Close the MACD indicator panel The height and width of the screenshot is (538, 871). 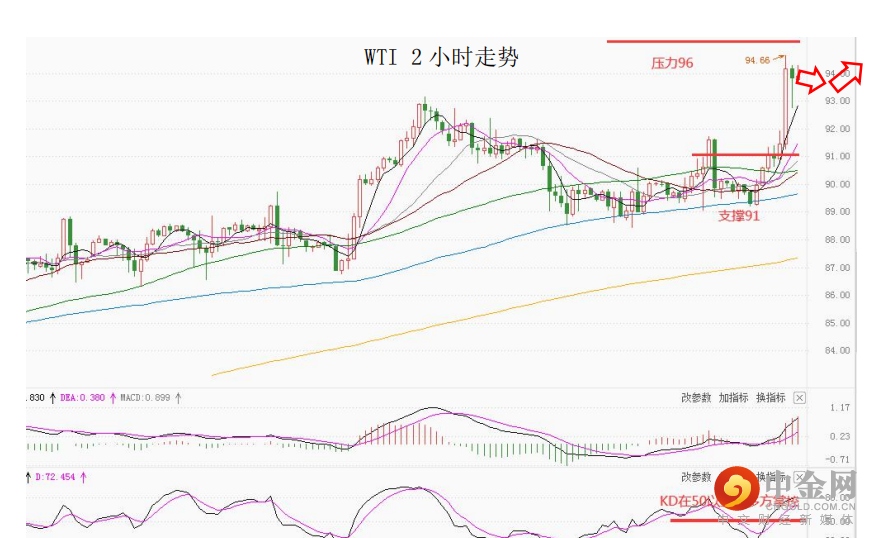pos(799,398)
